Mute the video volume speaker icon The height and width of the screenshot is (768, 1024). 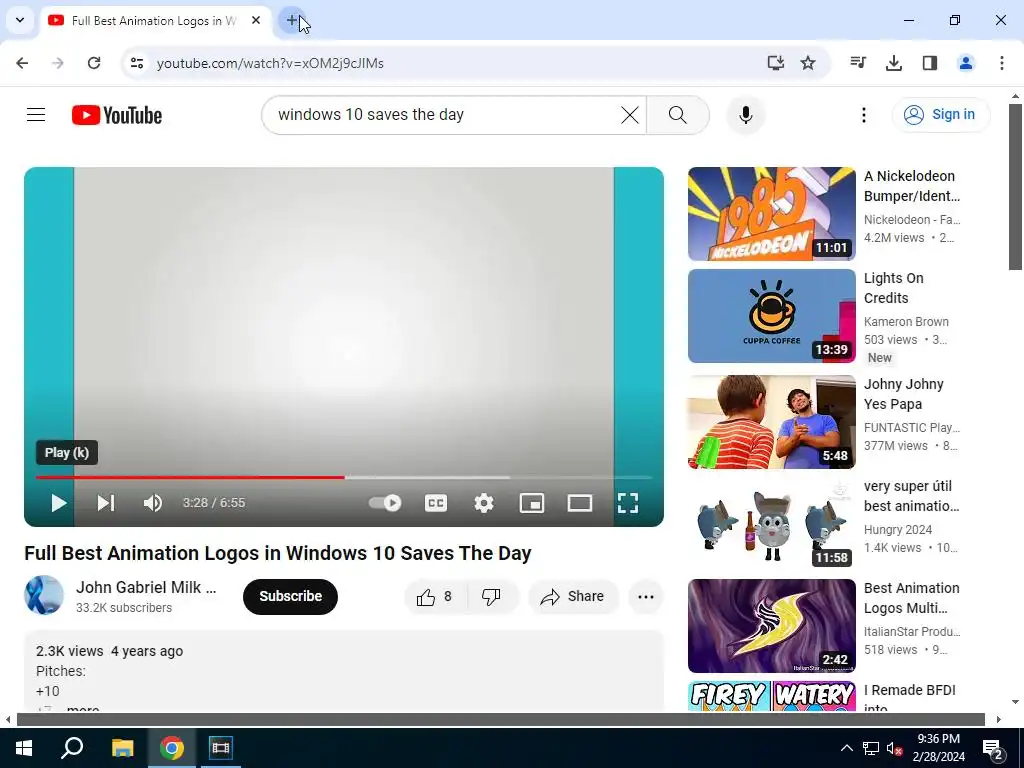point(152,503)
